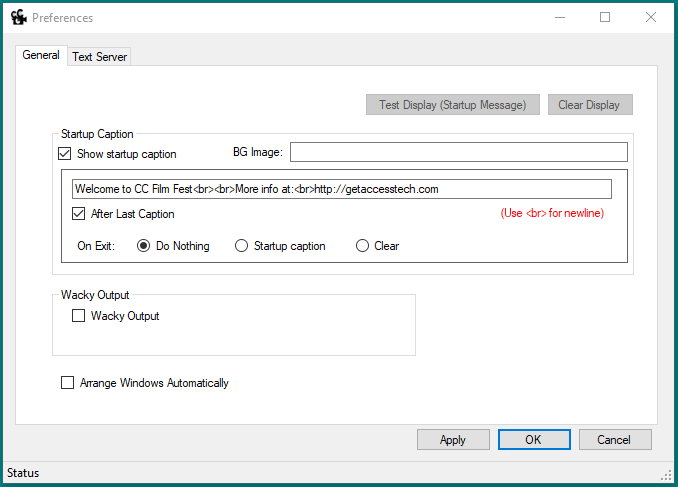Click in the BG Image input field
The width and height of the screenshot is (678, 487).
click(459, 152)
